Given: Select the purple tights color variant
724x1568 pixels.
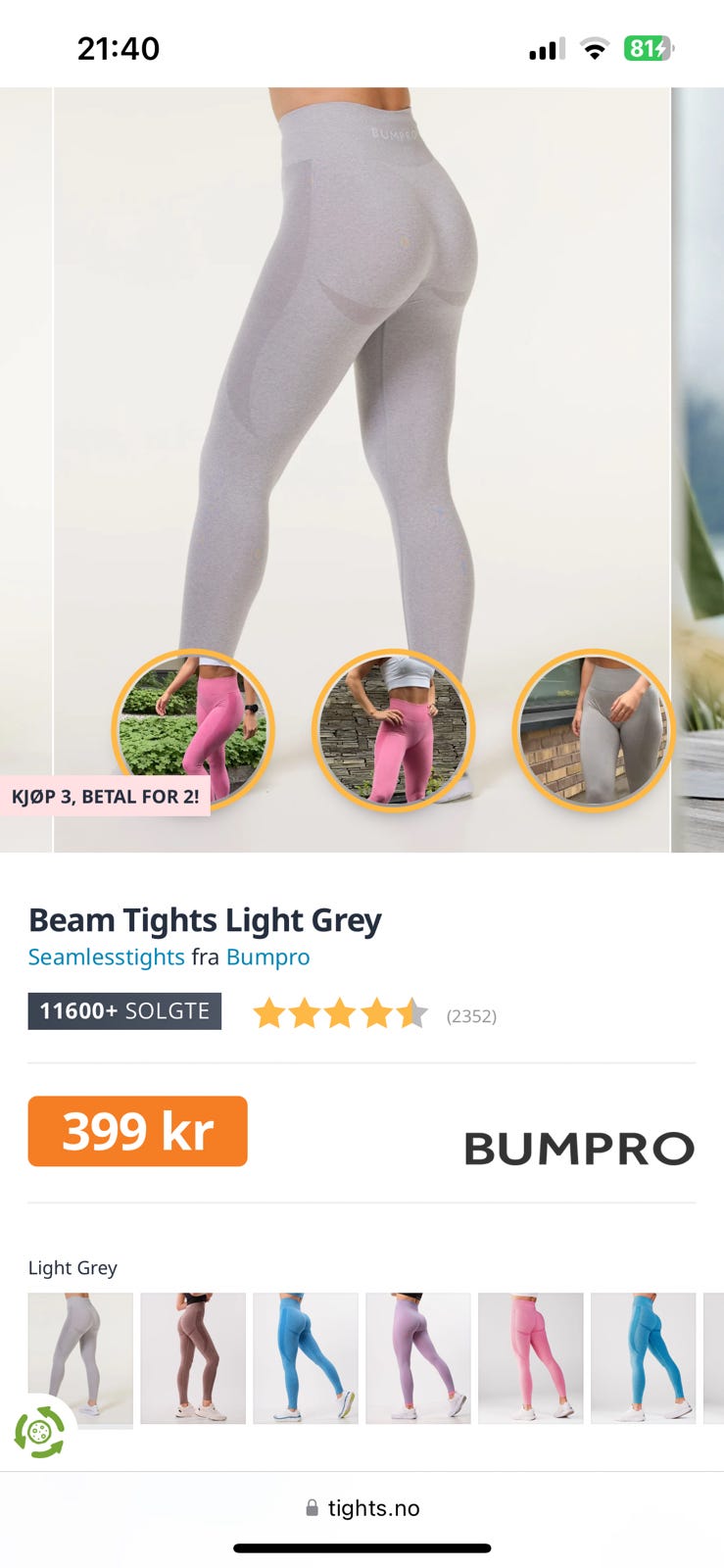Looking at the screenshot, I should [x=418, y=1358].
